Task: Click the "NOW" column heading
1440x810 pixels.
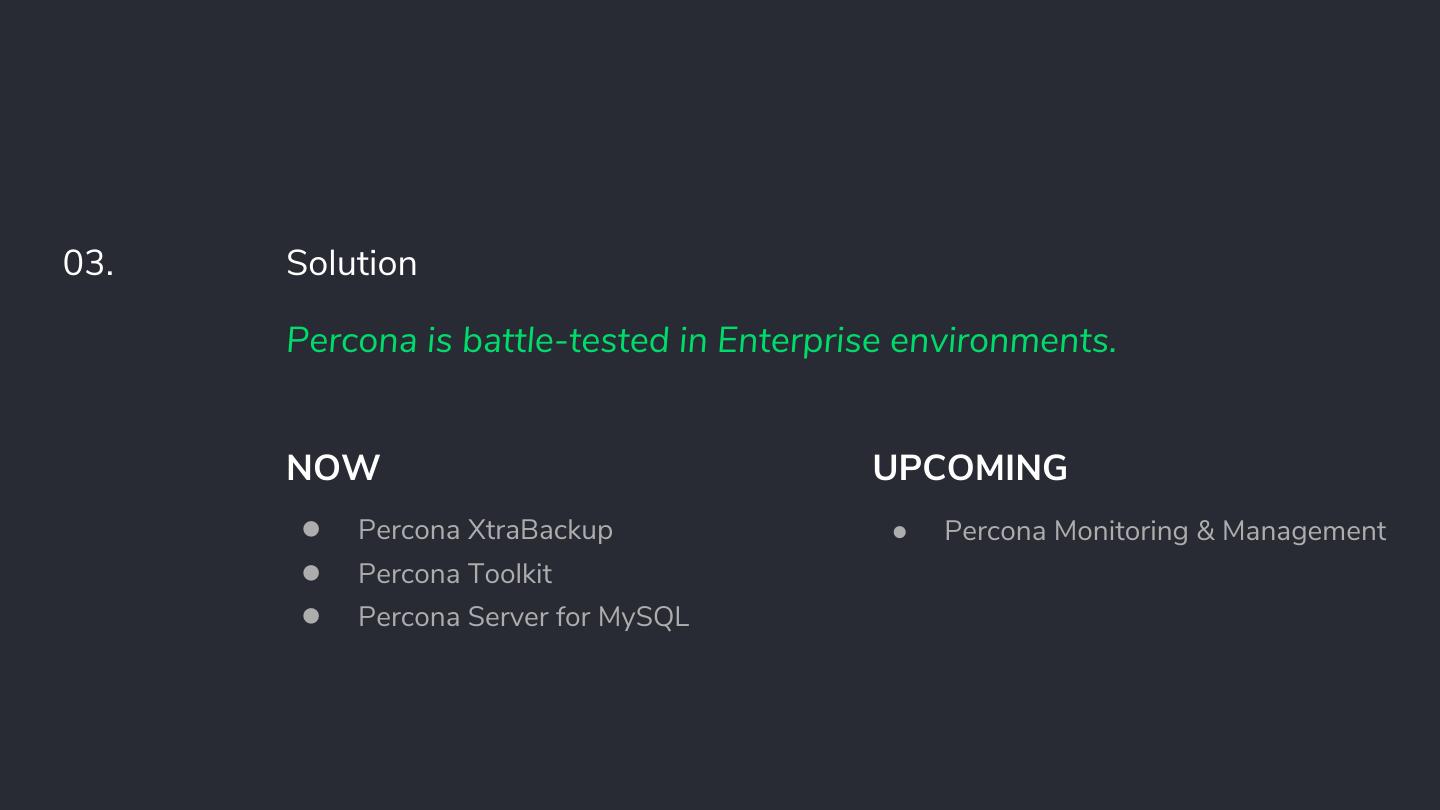Action: (333, 468)
